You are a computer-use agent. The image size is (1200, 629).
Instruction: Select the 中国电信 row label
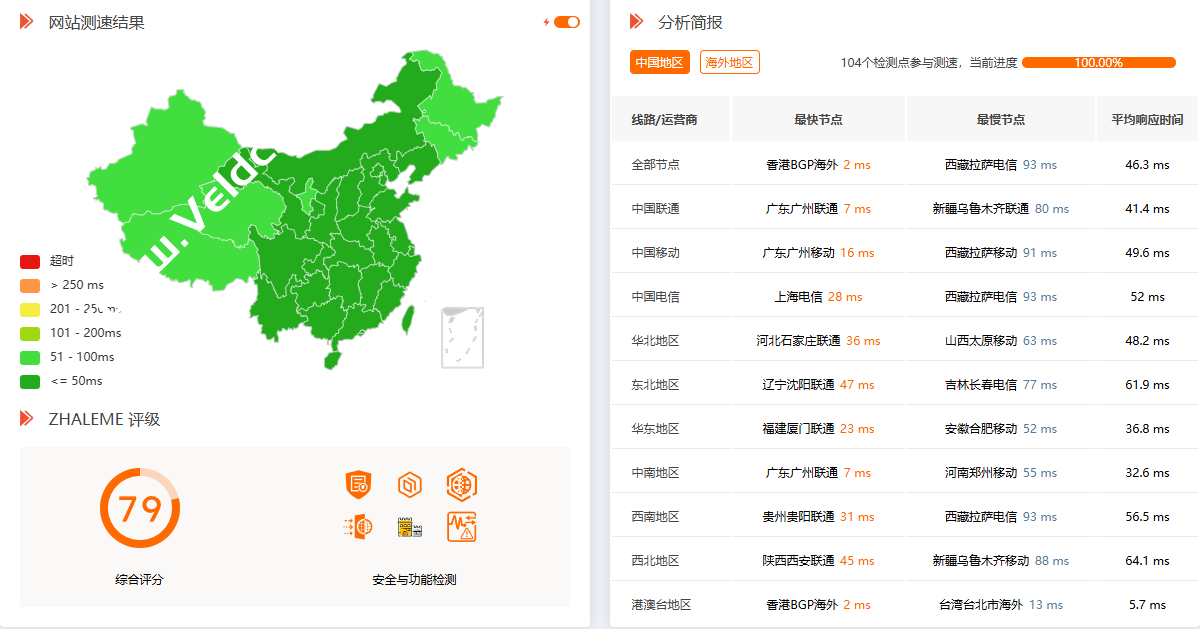655,297
